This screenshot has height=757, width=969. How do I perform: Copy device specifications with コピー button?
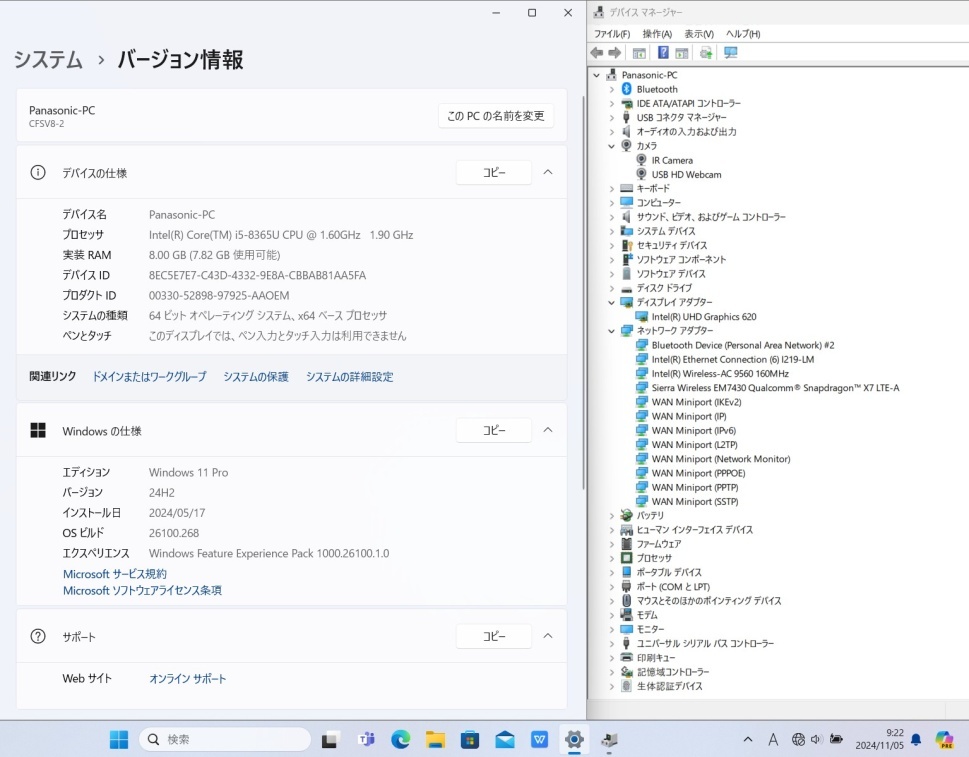494,172
